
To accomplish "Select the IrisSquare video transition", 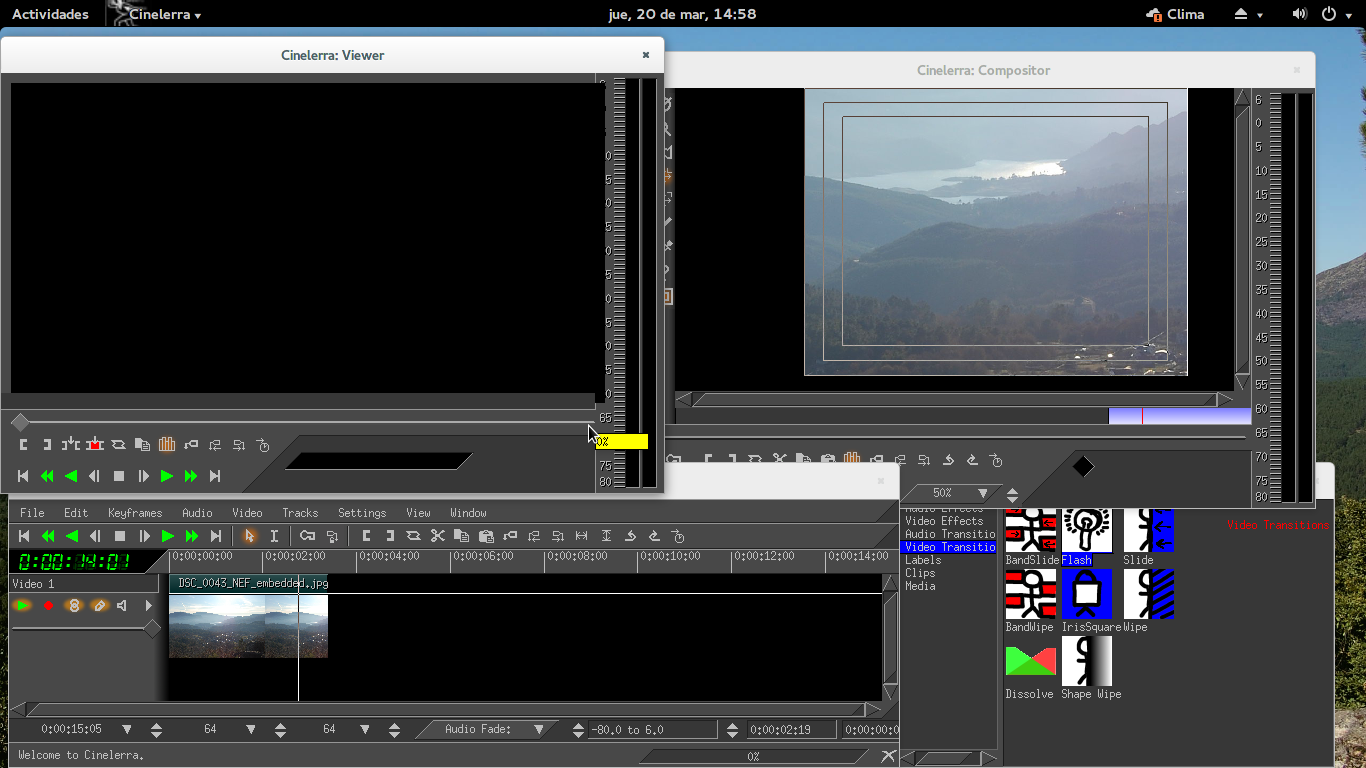I will [x=1087, y=594].
